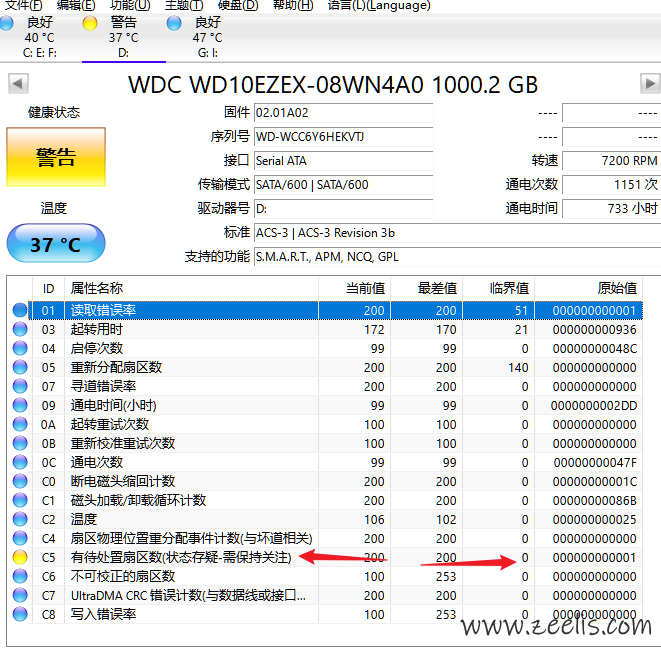Click status icon for C0 断电磁头缩回计数
661x650 pixels.
pyautogui.click(x=20, y=481)
